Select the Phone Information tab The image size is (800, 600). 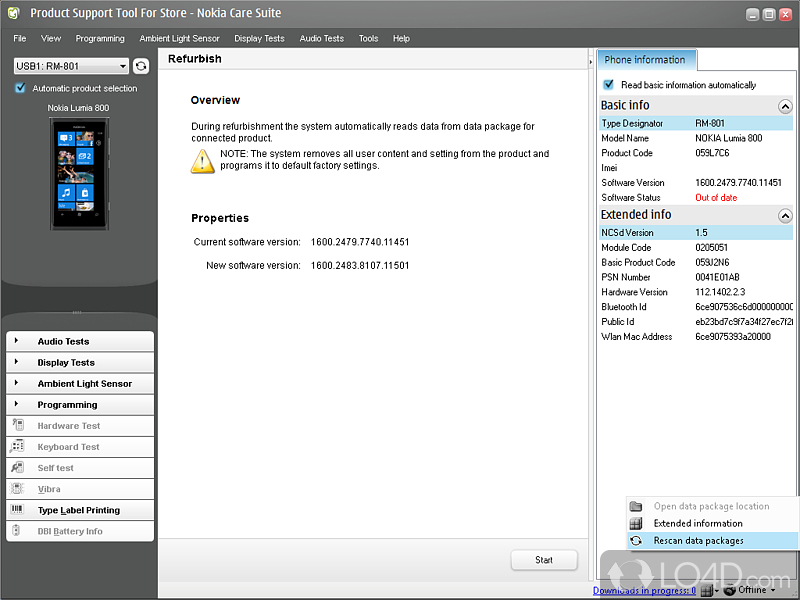click(645, 60)
